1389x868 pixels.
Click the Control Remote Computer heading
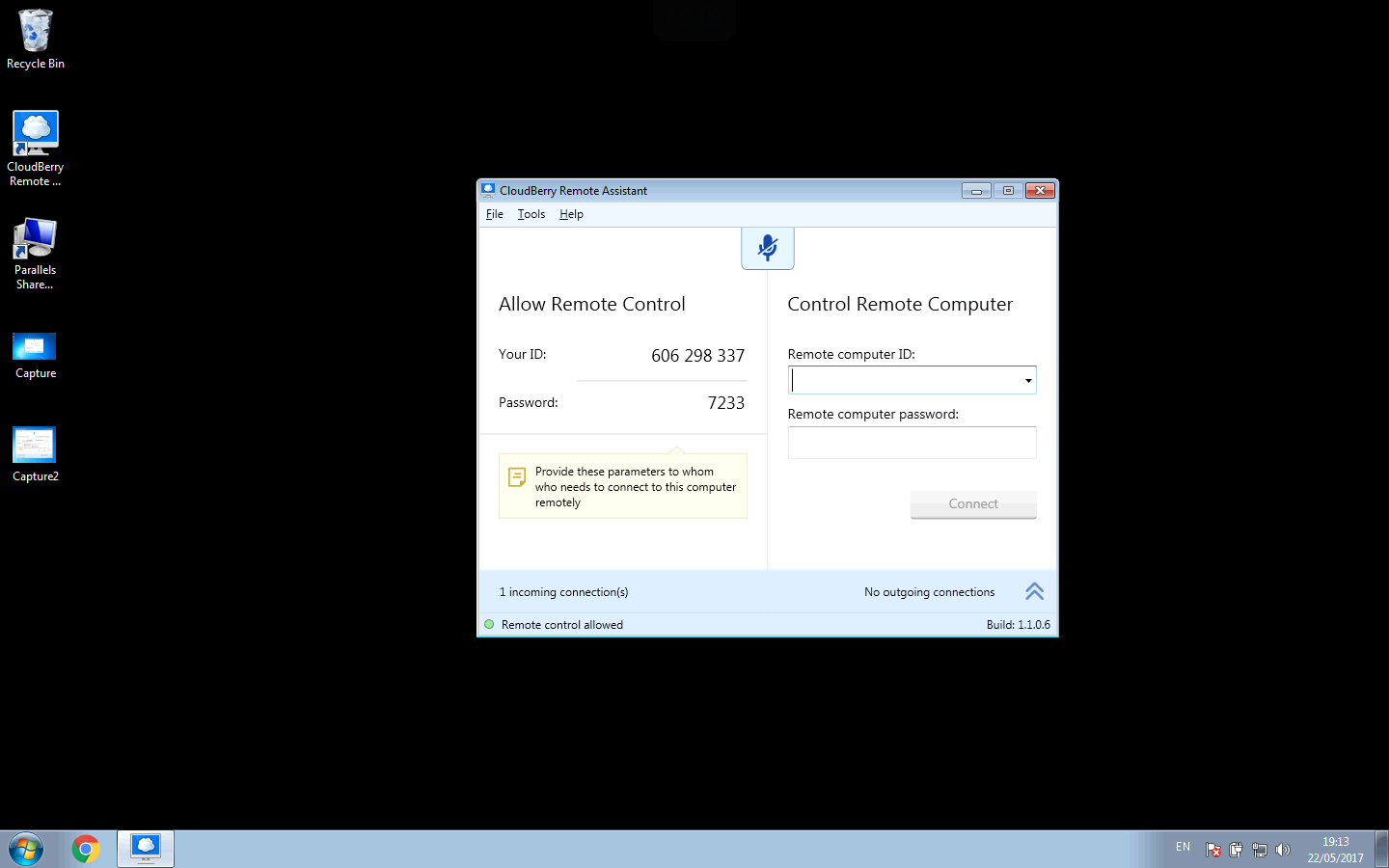tap(900, 304)
